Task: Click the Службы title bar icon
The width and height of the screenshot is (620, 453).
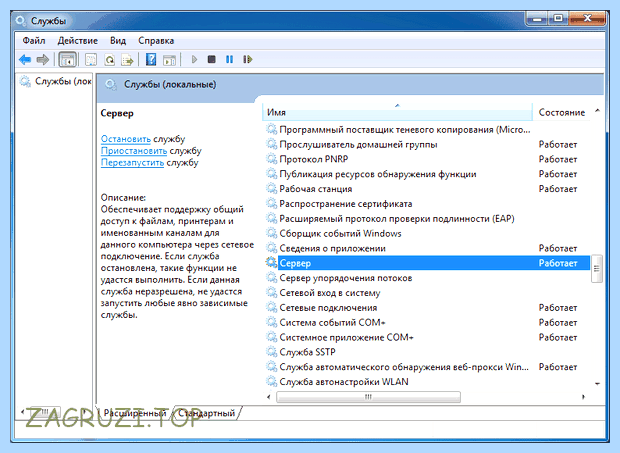Action: [21, 20]
